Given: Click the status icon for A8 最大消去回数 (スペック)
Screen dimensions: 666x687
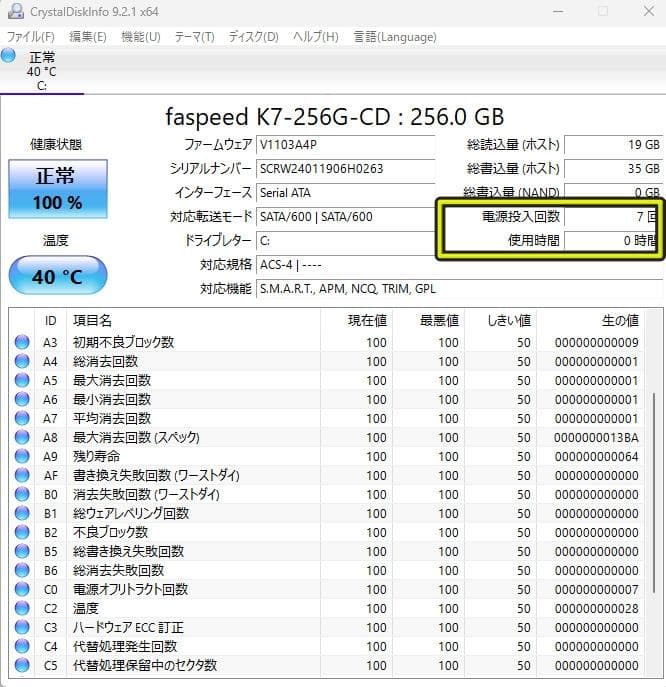Looking at the screenshot, I should coord(22,437).
